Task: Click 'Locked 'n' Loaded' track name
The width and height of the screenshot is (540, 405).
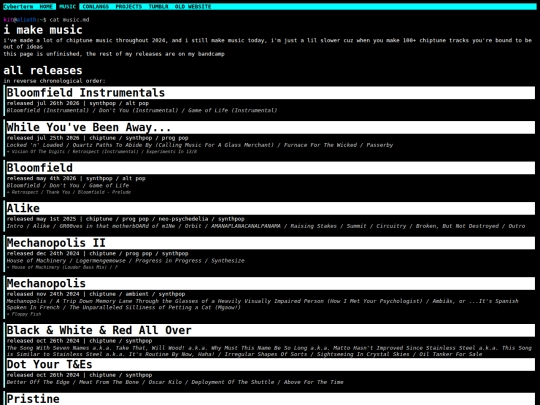Action: pos(35,145)
